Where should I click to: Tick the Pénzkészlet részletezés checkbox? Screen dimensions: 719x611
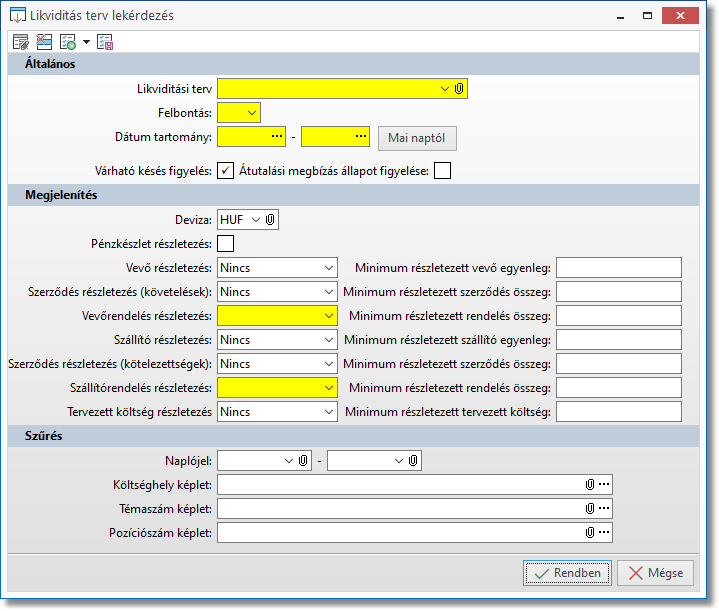point(226,243)
